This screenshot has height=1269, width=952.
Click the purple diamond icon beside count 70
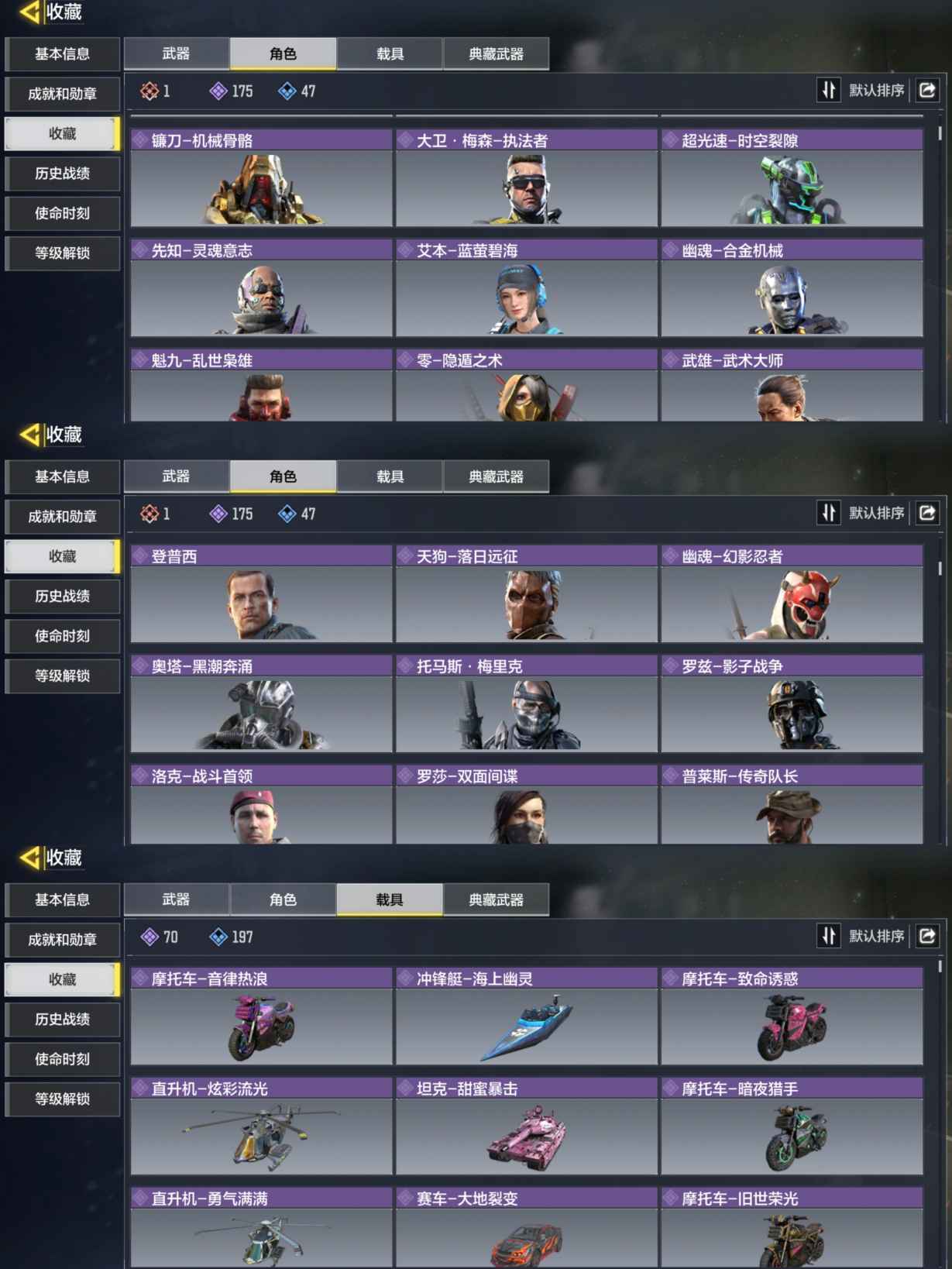pos(150,937)
